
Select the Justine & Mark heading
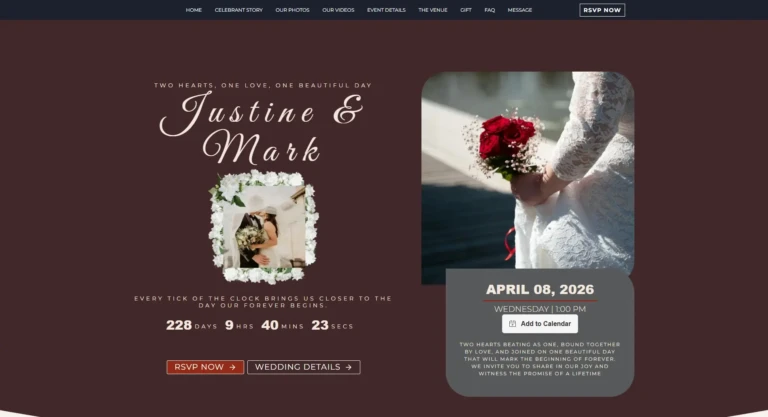point(262,128)
